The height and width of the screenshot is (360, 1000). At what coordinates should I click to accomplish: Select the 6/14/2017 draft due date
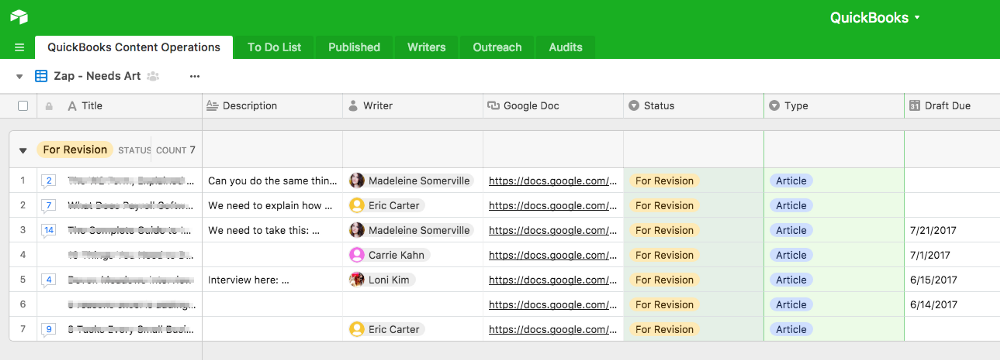pyautogui.click(x=934, y=304)
